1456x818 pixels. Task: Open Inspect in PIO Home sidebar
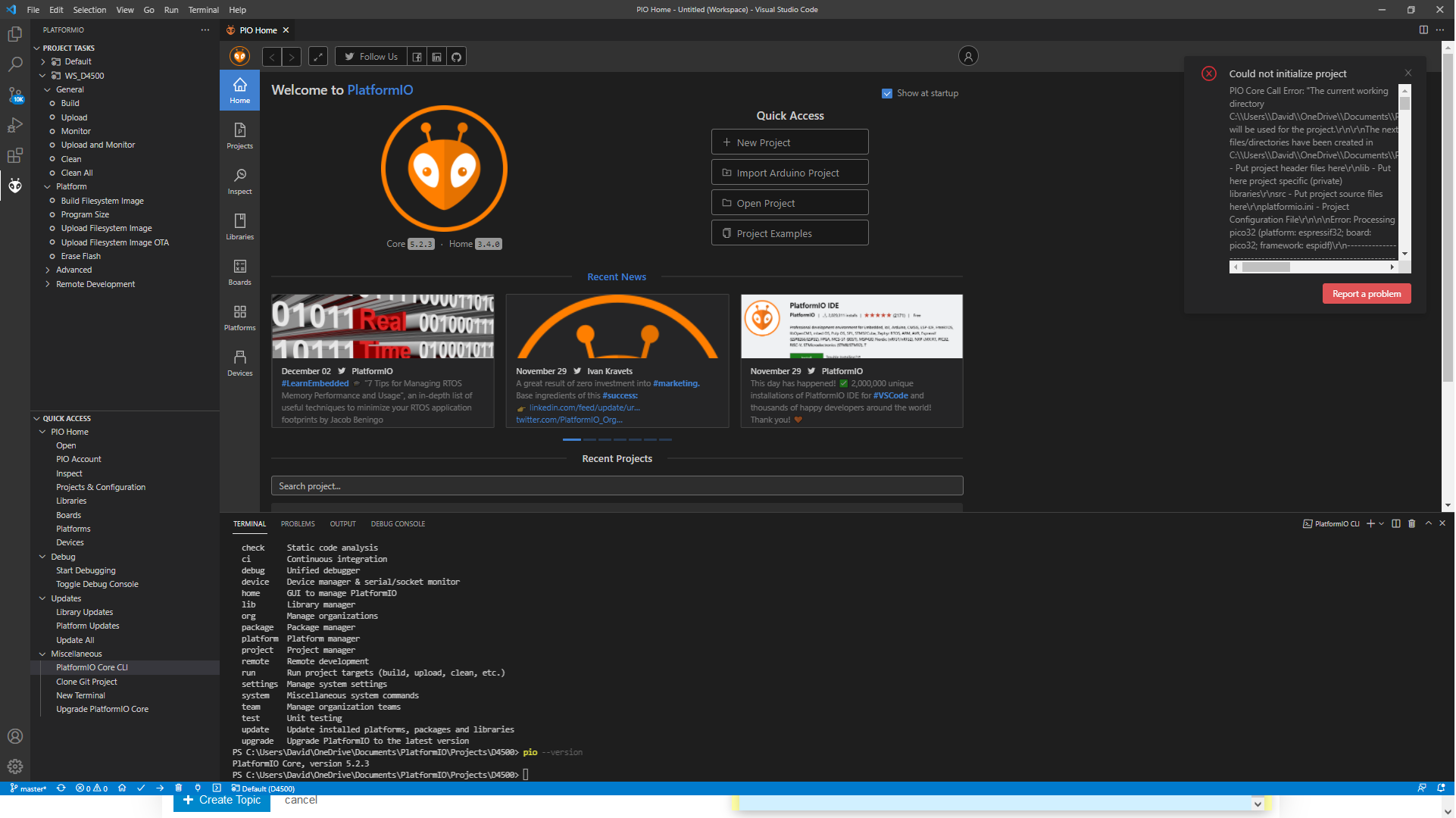coord(240,182)
